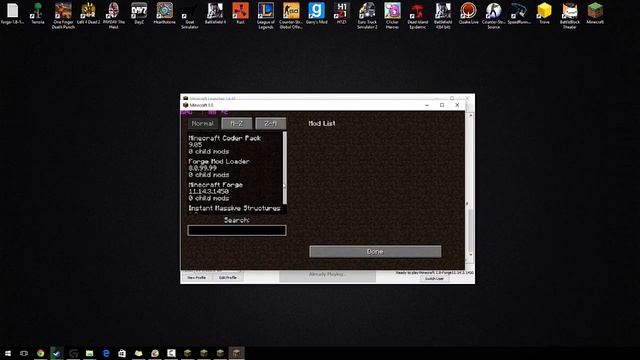Select the Forge-1.8 file on desktop
640x360 pixels.
12,13
